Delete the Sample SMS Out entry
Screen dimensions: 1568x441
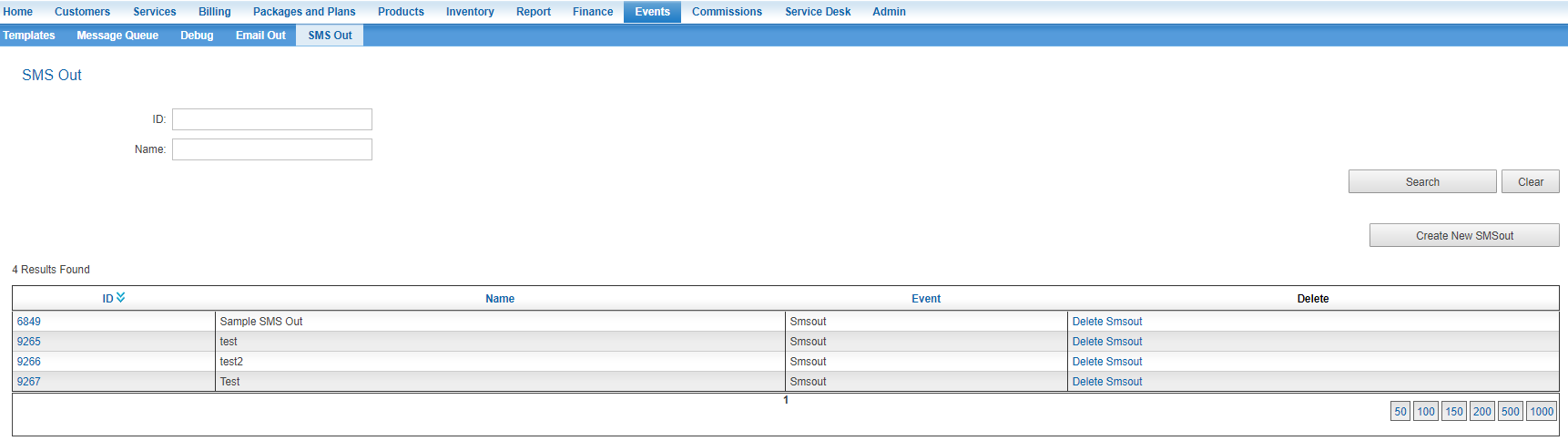point(1106,322)
